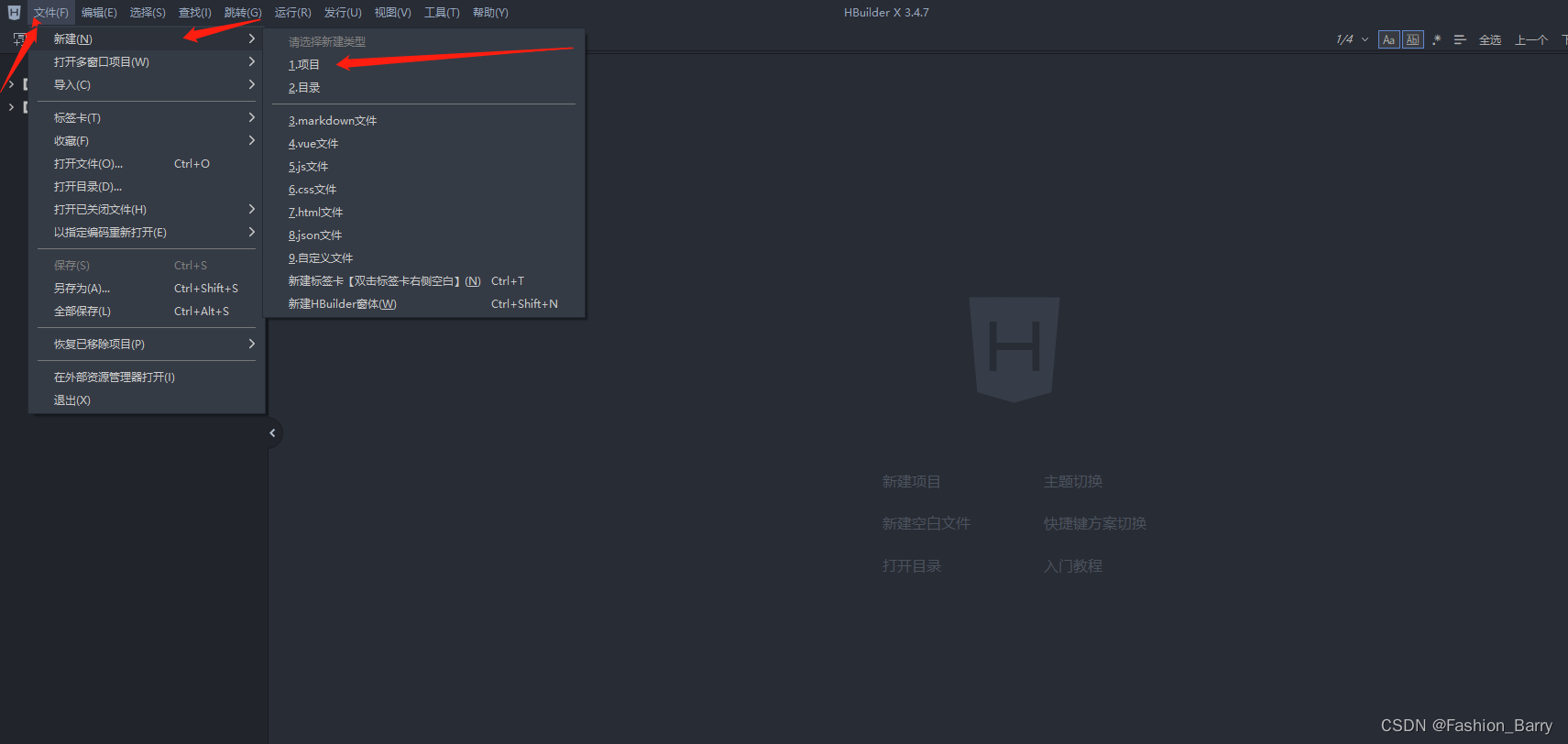This screenshot has height=744, width=1568.
Task: Click the 上一个 previous-match button
Action: point(1531,40)
